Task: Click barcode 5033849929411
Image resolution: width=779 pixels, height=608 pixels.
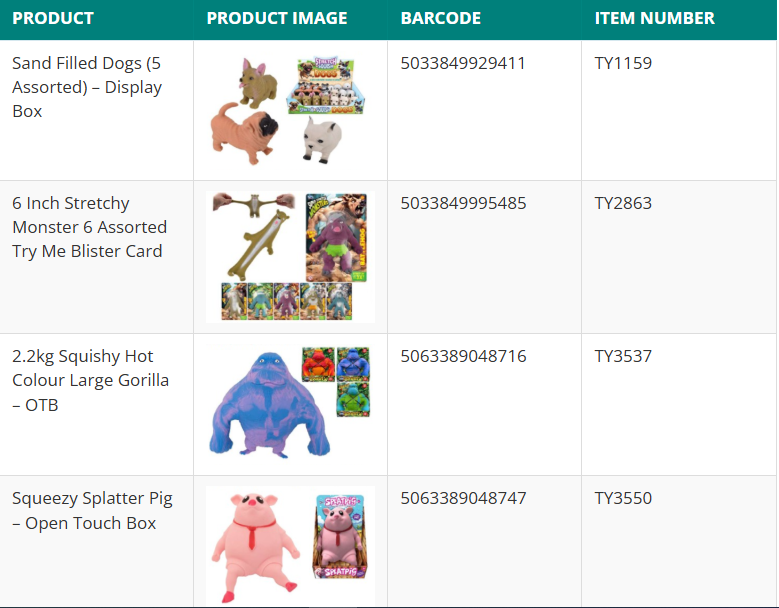Action: point(463,63)
